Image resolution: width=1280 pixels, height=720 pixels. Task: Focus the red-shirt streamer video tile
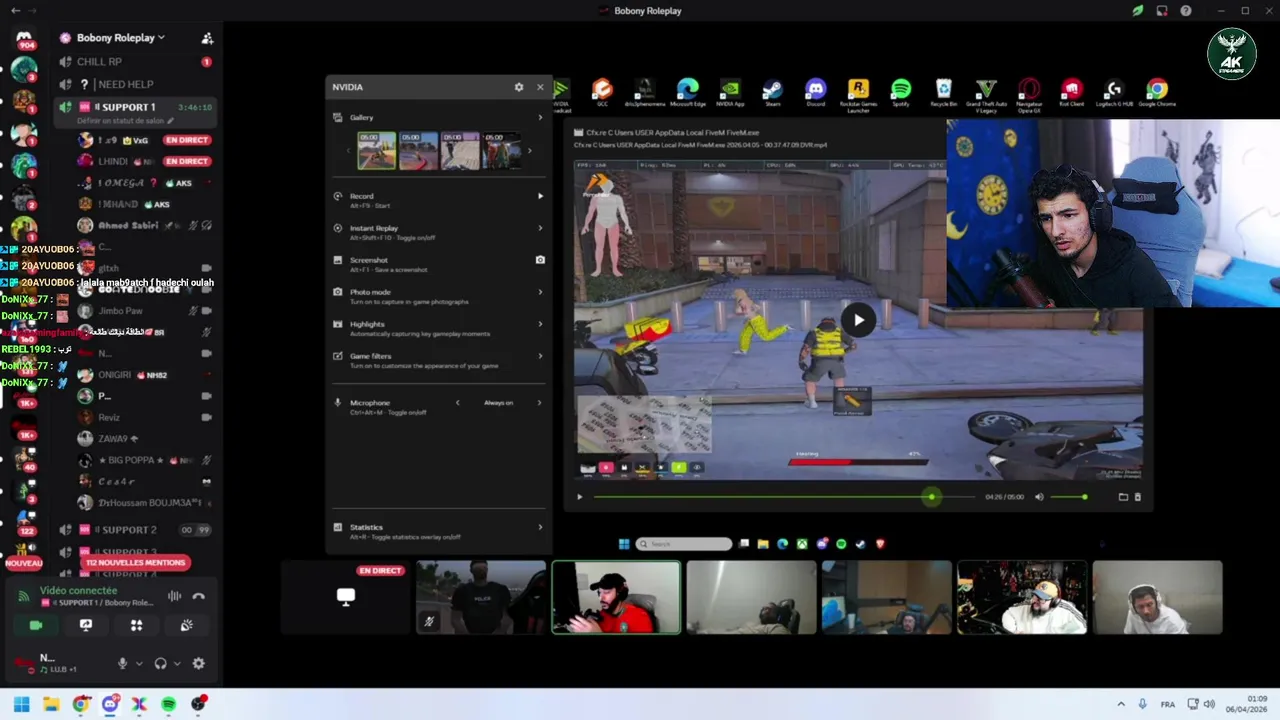616,597
